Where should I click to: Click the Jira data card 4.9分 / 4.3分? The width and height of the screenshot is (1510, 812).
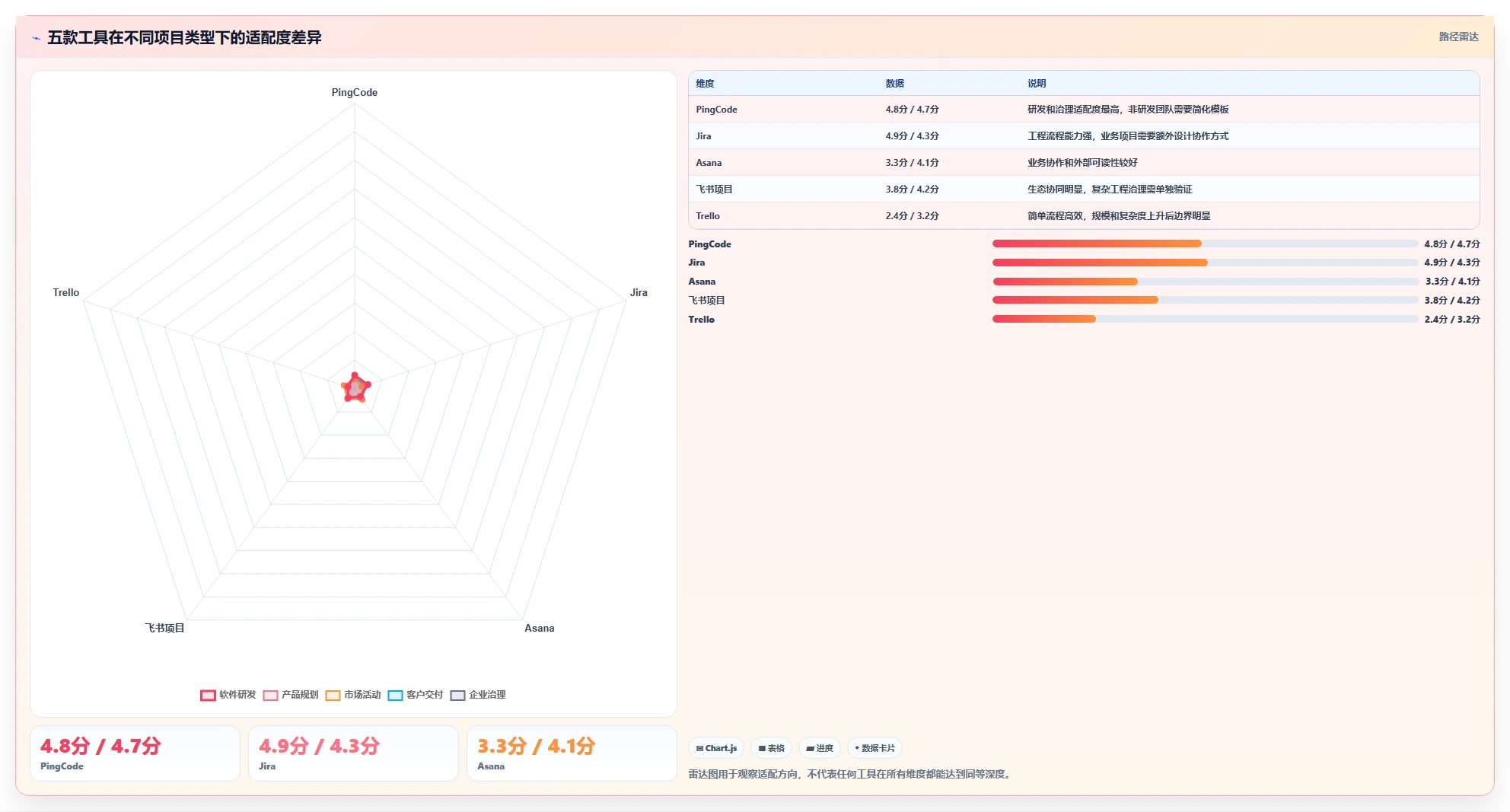(353, 753)
